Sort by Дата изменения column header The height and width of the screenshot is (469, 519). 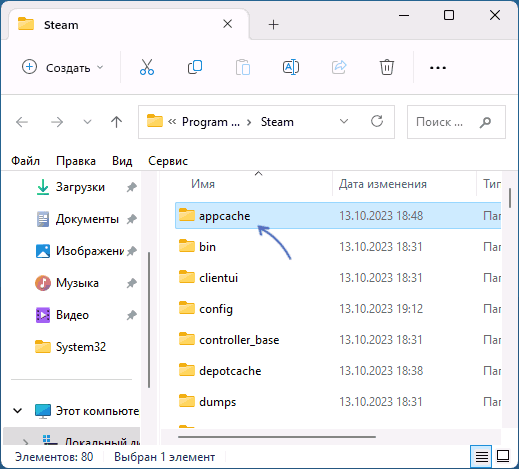[383, 184]
